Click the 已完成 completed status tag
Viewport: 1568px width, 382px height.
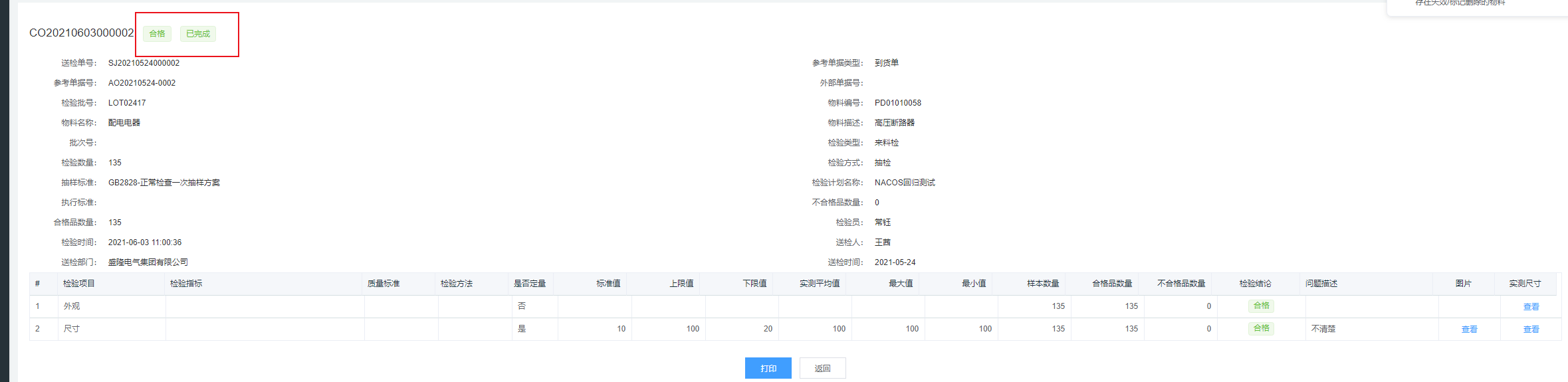click(x=198, y=34)
